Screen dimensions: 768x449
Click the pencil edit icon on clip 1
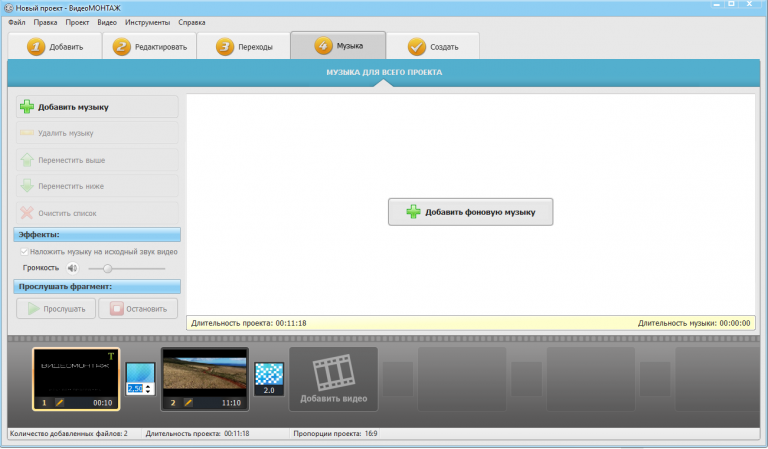tap(59, 402)
